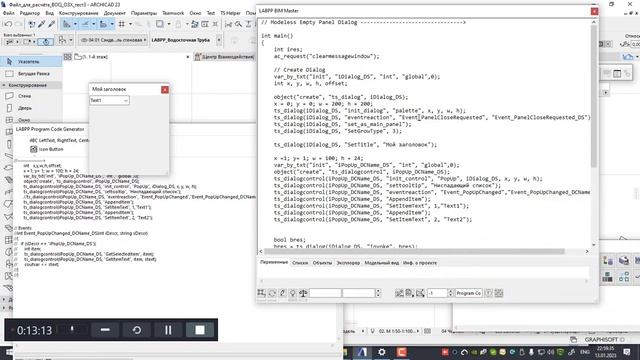
Task: Close the Мой заголовок dialog
Action: pos(165,89)
